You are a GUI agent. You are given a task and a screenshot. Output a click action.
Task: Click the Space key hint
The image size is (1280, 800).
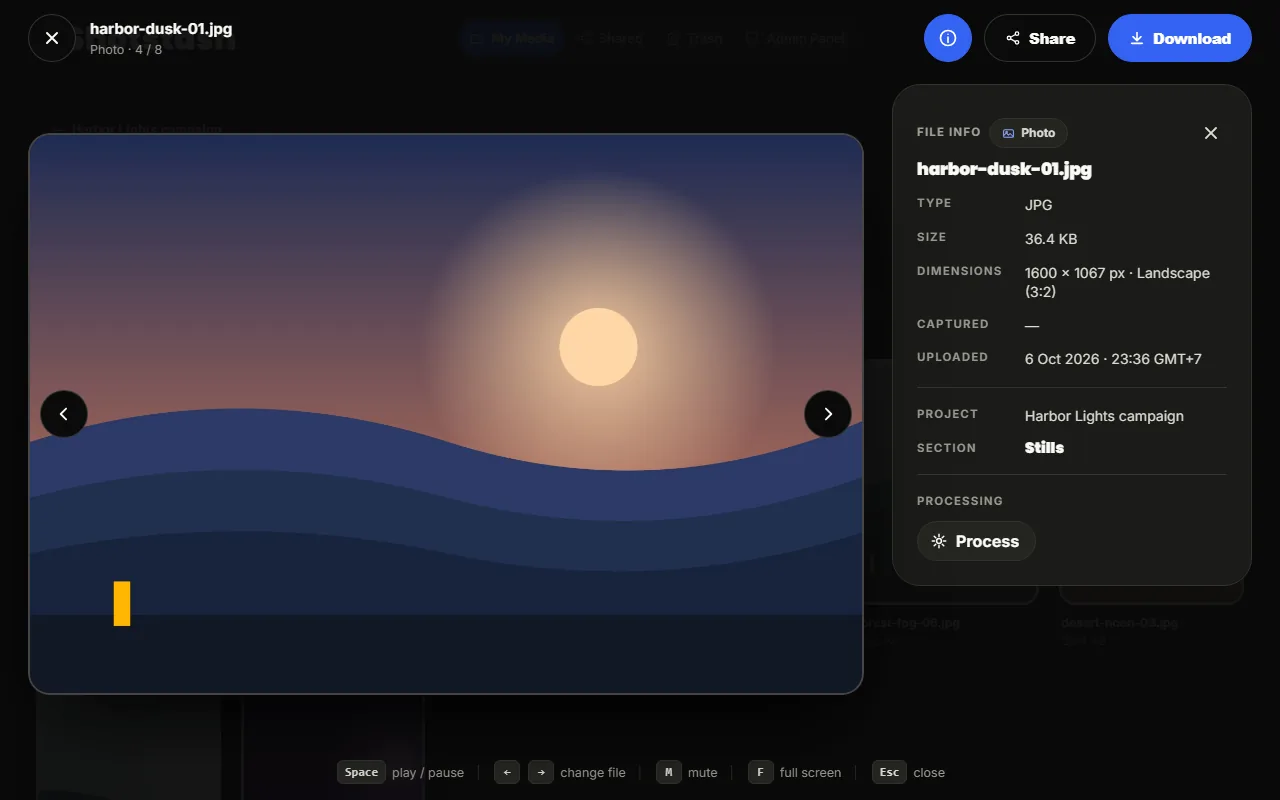point(361,772)
